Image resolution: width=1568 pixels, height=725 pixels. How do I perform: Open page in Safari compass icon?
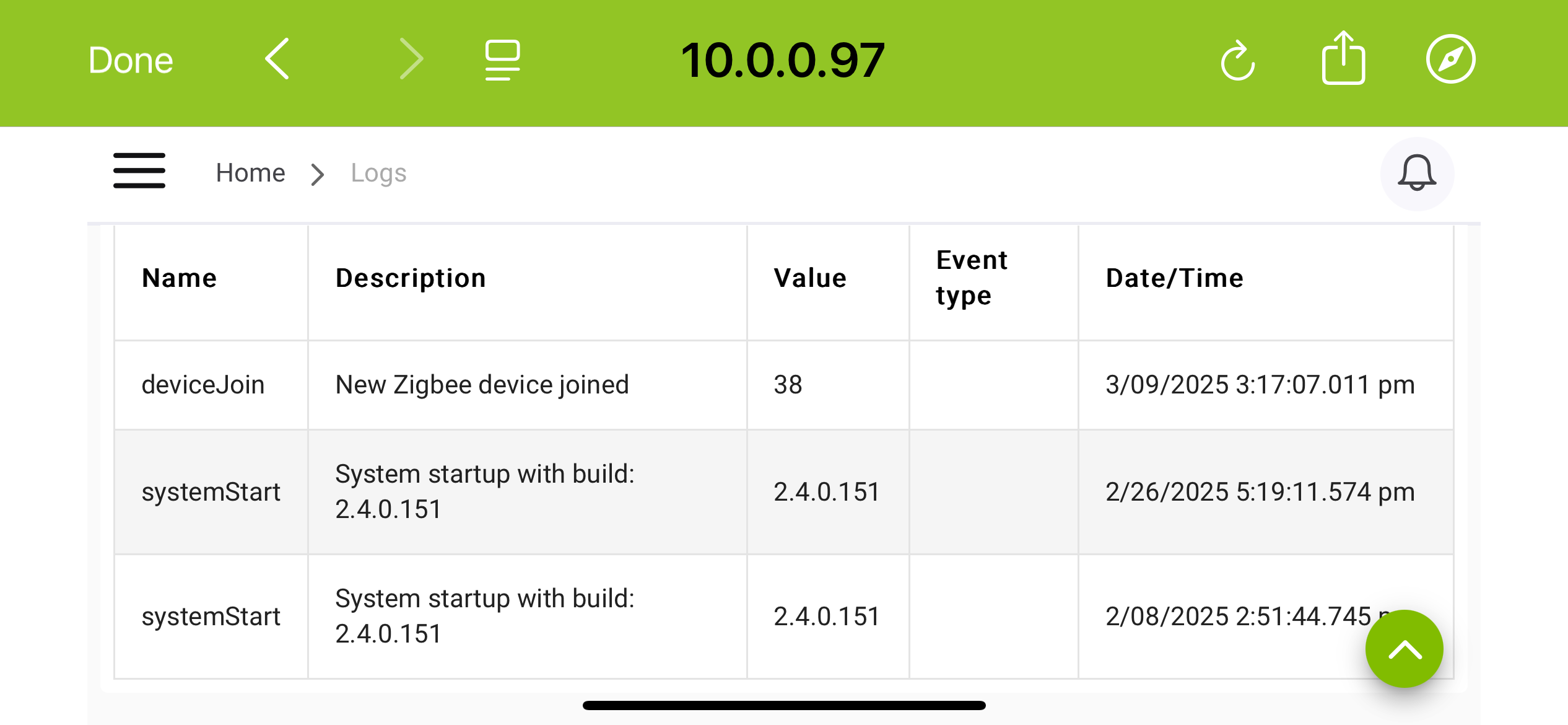1450,59
